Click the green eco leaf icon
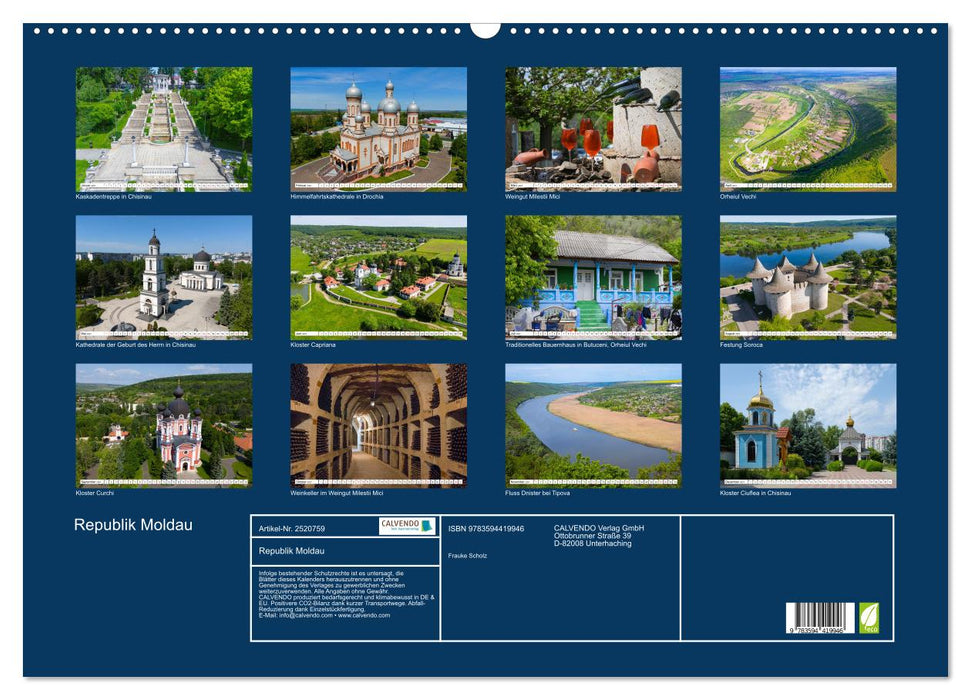Screen dimensions: 971x700 click(x=869, y=618)
